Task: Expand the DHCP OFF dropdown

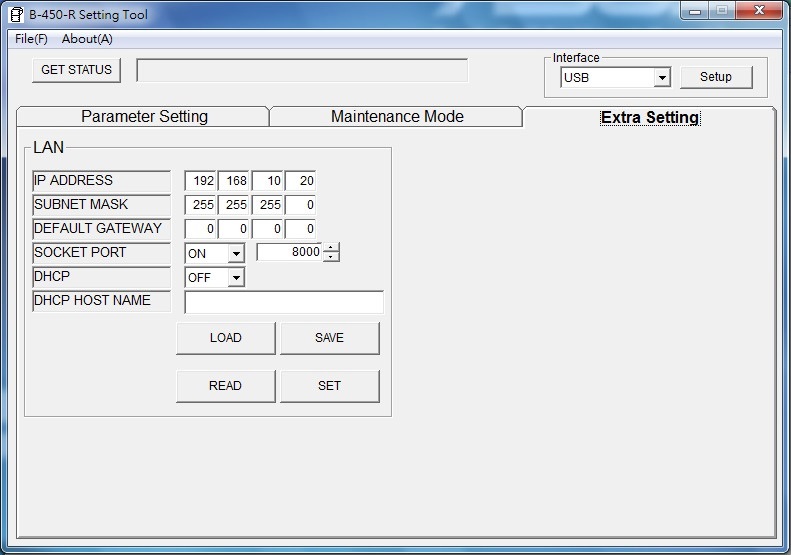Action: tap(236, 278)
